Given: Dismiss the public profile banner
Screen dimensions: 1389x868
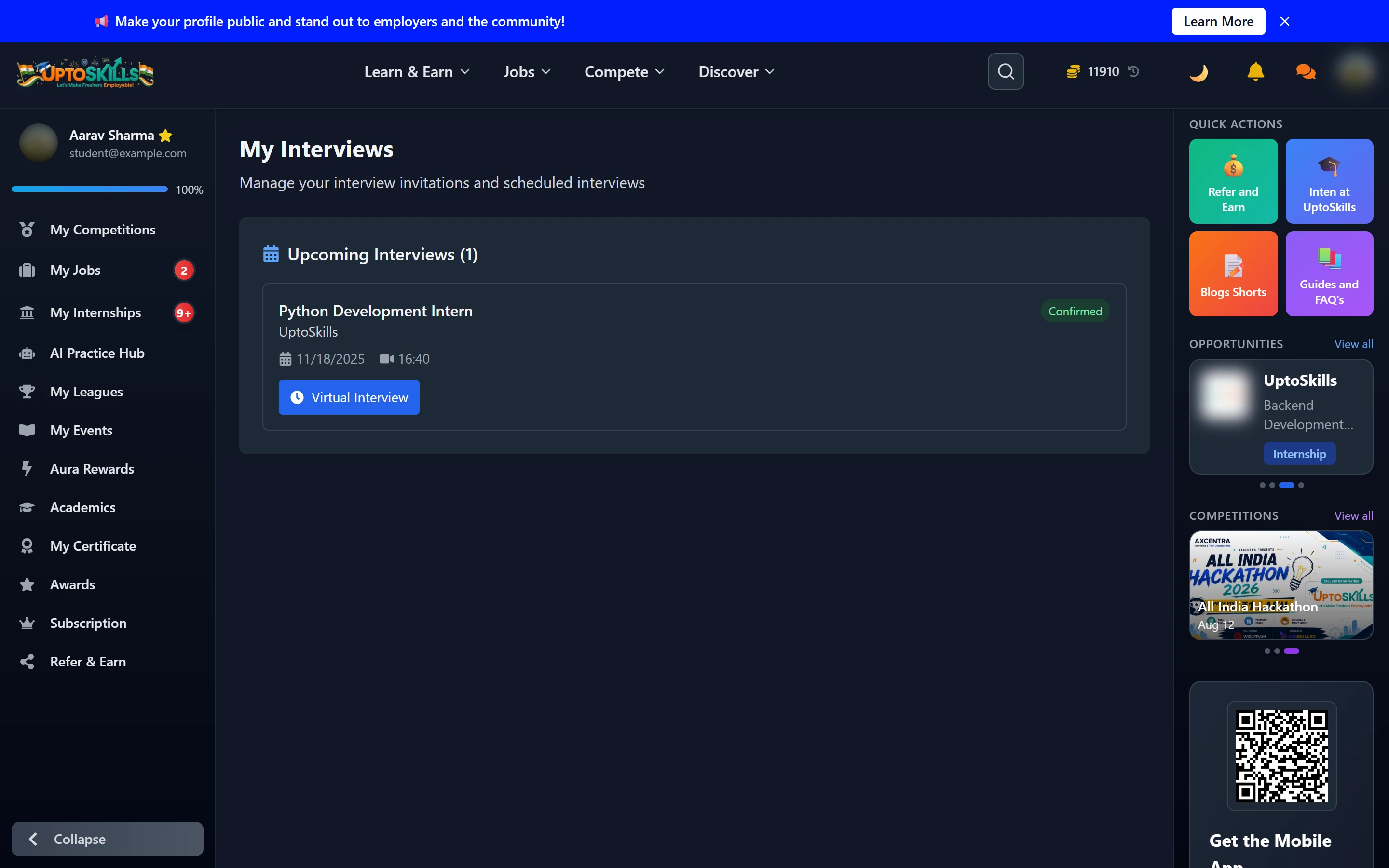Looking at the screenshot, I should pos(1284,21).
